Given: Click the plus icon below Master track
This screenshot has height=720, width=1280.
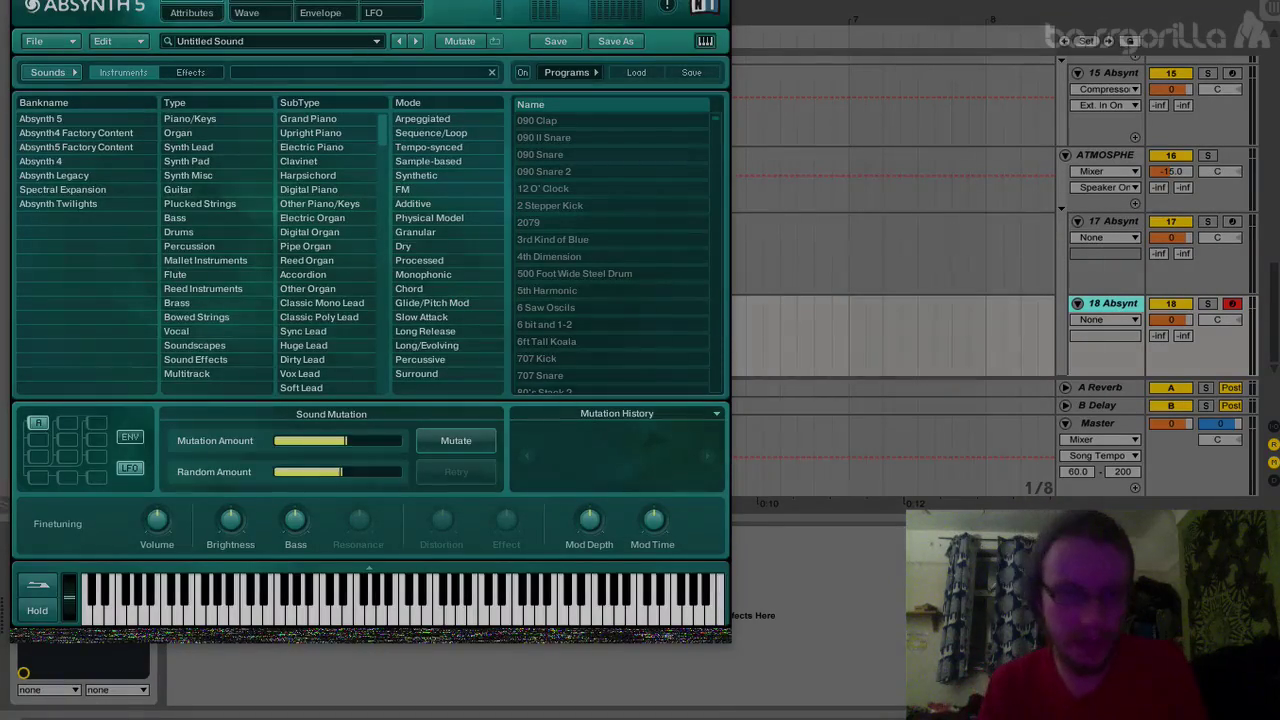Looking at the screenshot, I should click(x=1134, y=488).
